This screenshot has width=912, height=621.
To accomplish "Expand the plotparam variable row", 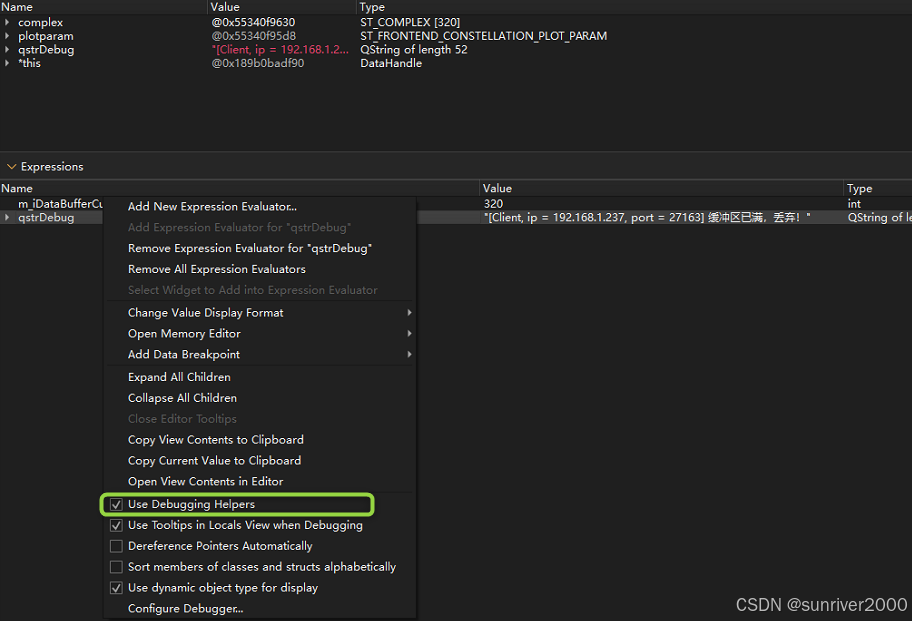I will 7,36.
